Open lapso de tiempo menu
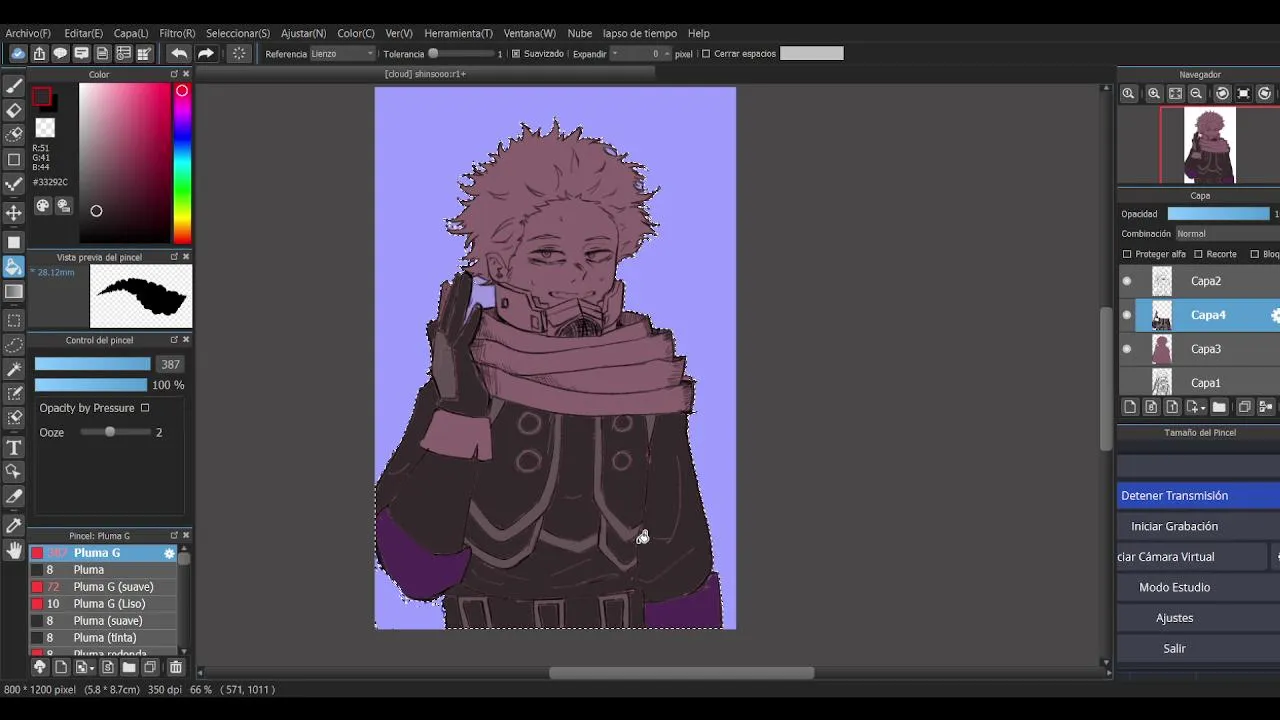Screen dimensions: 1280x720 640,33
